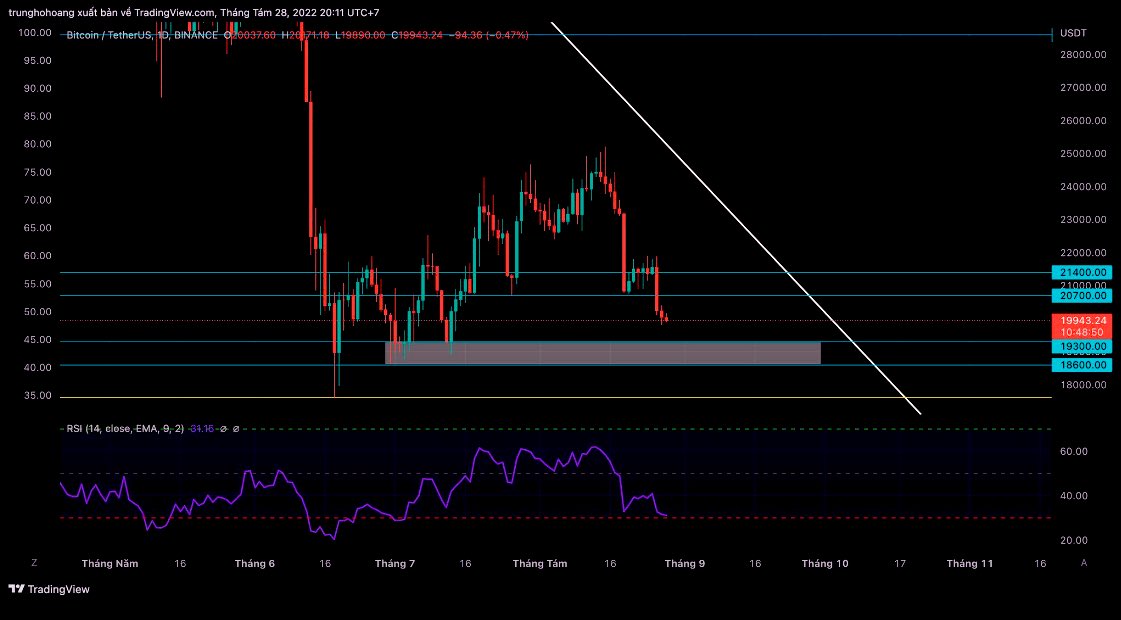The width and height of the screenshot is (1121, 620).
Task: Click the 28000.00 price axis value
Action: (x=1083, y=54)
